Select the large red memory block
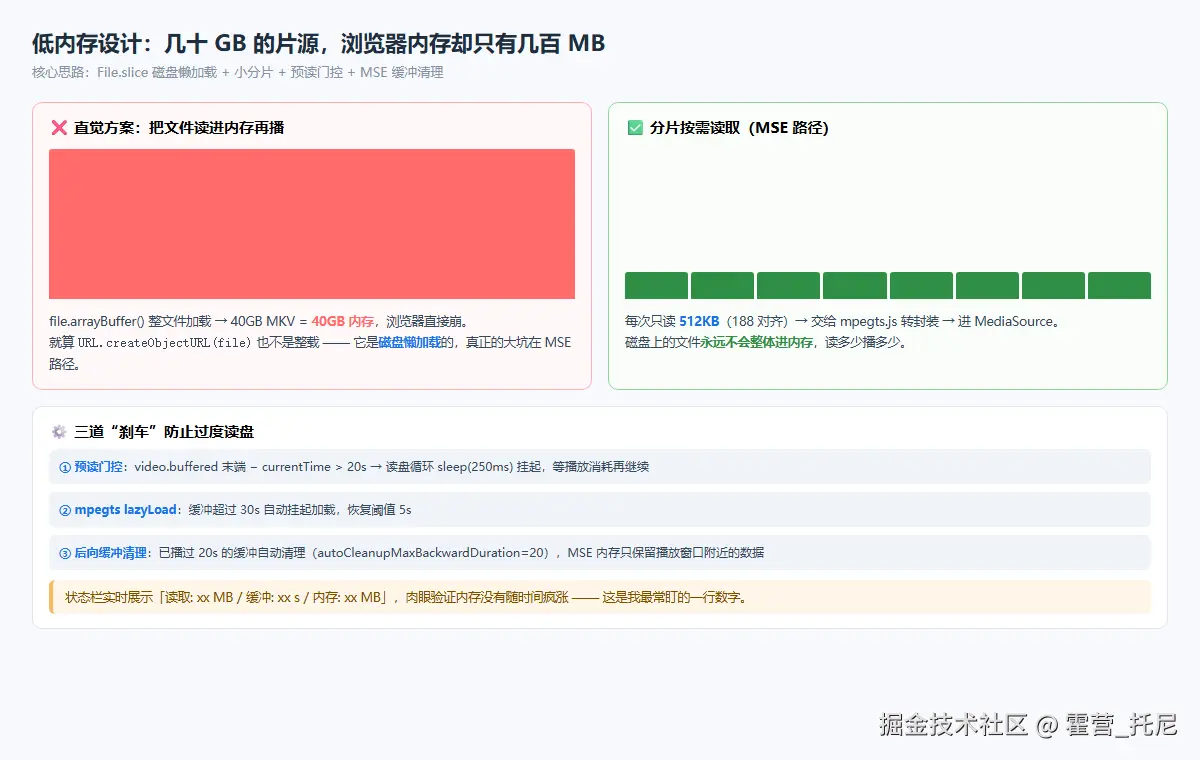 pos(312,224)
